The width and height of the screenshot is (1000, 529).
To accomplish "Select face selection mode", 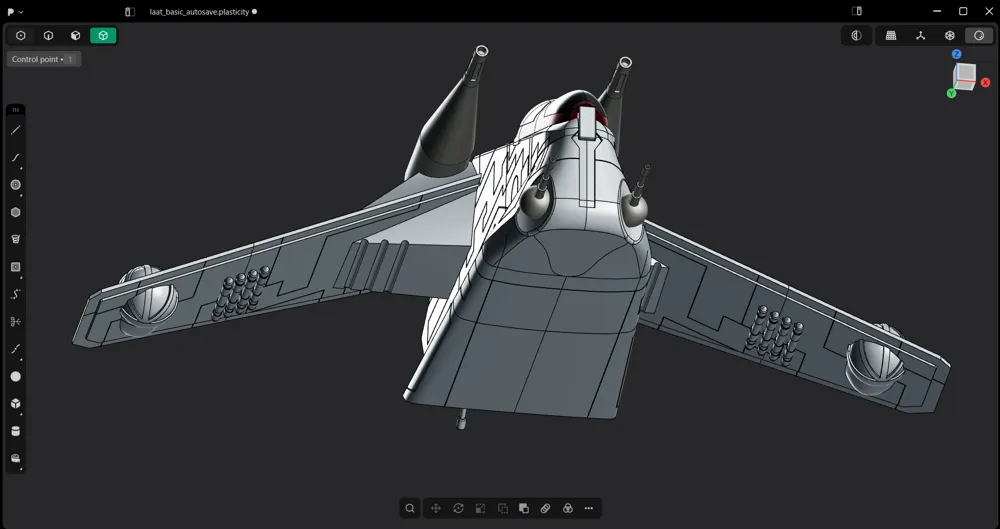I will 75,36.
